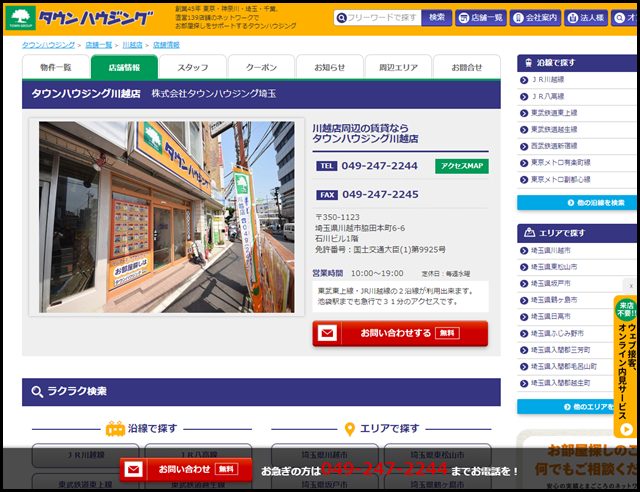Select the pin icon beside エリアで探す
The height and width of the screenshot is (492, 640).
[349, 429]
